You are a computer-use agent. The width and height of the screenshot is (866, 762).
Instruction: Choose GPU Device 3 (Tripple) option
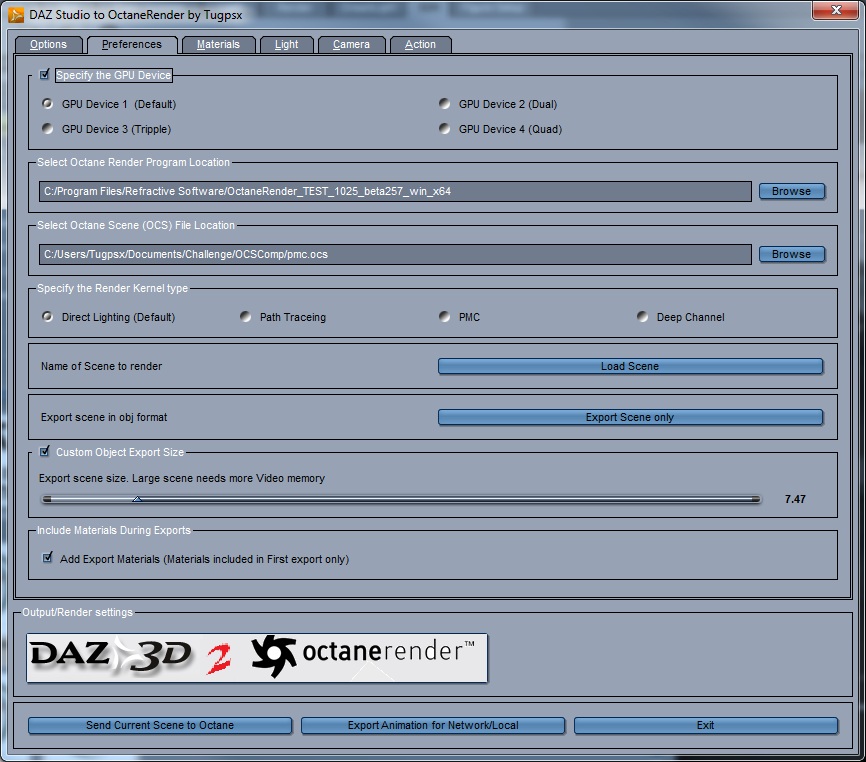tap(47, 128)
